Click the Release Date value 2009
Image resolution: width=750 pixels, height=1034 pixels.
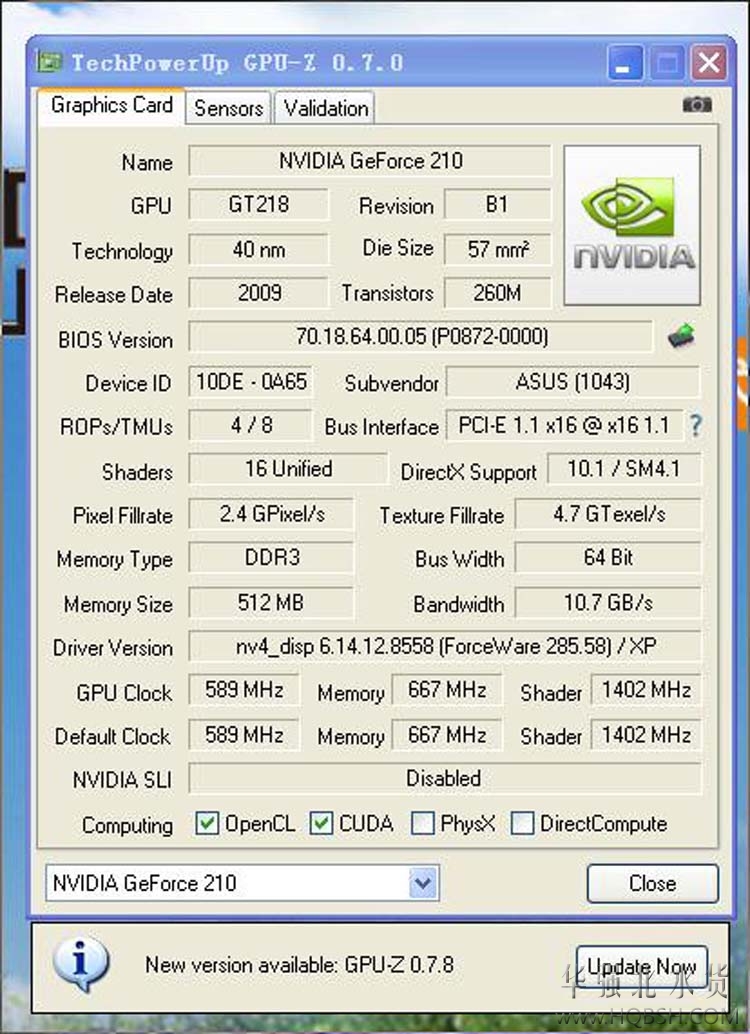click(259, 293)
